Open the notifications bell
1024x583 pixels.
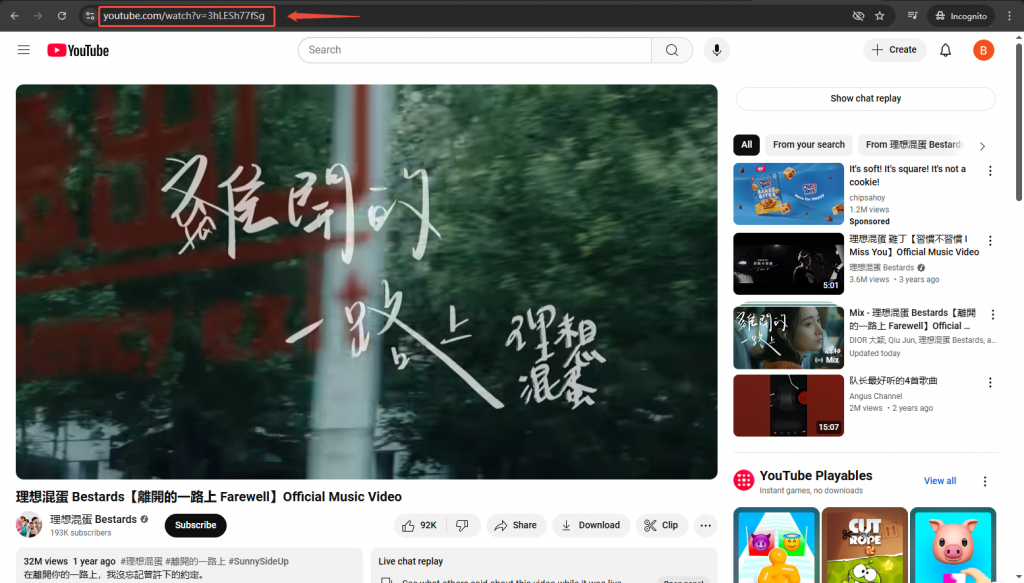point(945,50)
